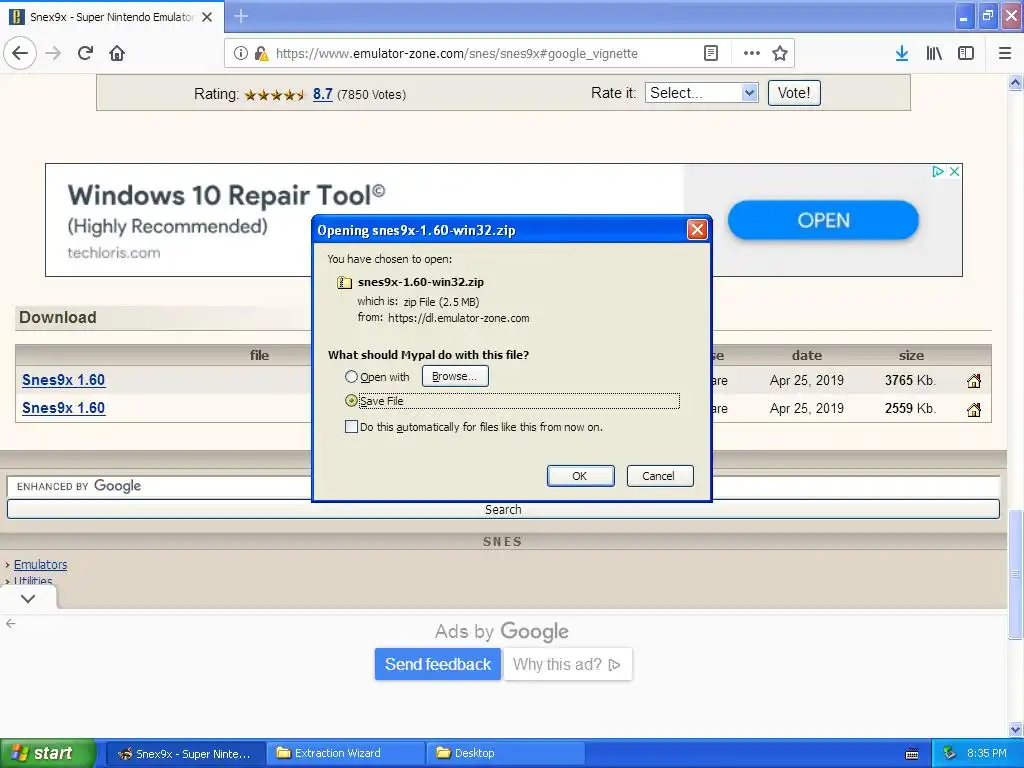
Task: Bookmark this page with the star icon
Action: (x=780, y=54)
